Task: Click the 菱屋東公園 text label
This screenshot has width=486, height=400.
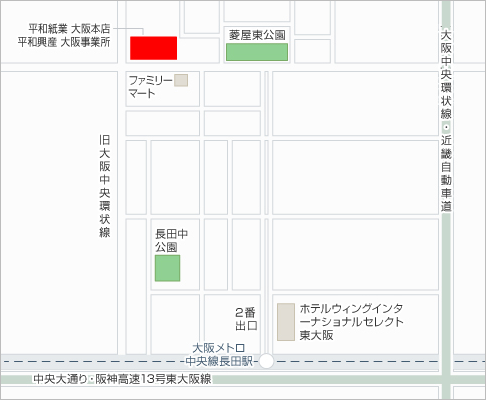Action: 257,35
